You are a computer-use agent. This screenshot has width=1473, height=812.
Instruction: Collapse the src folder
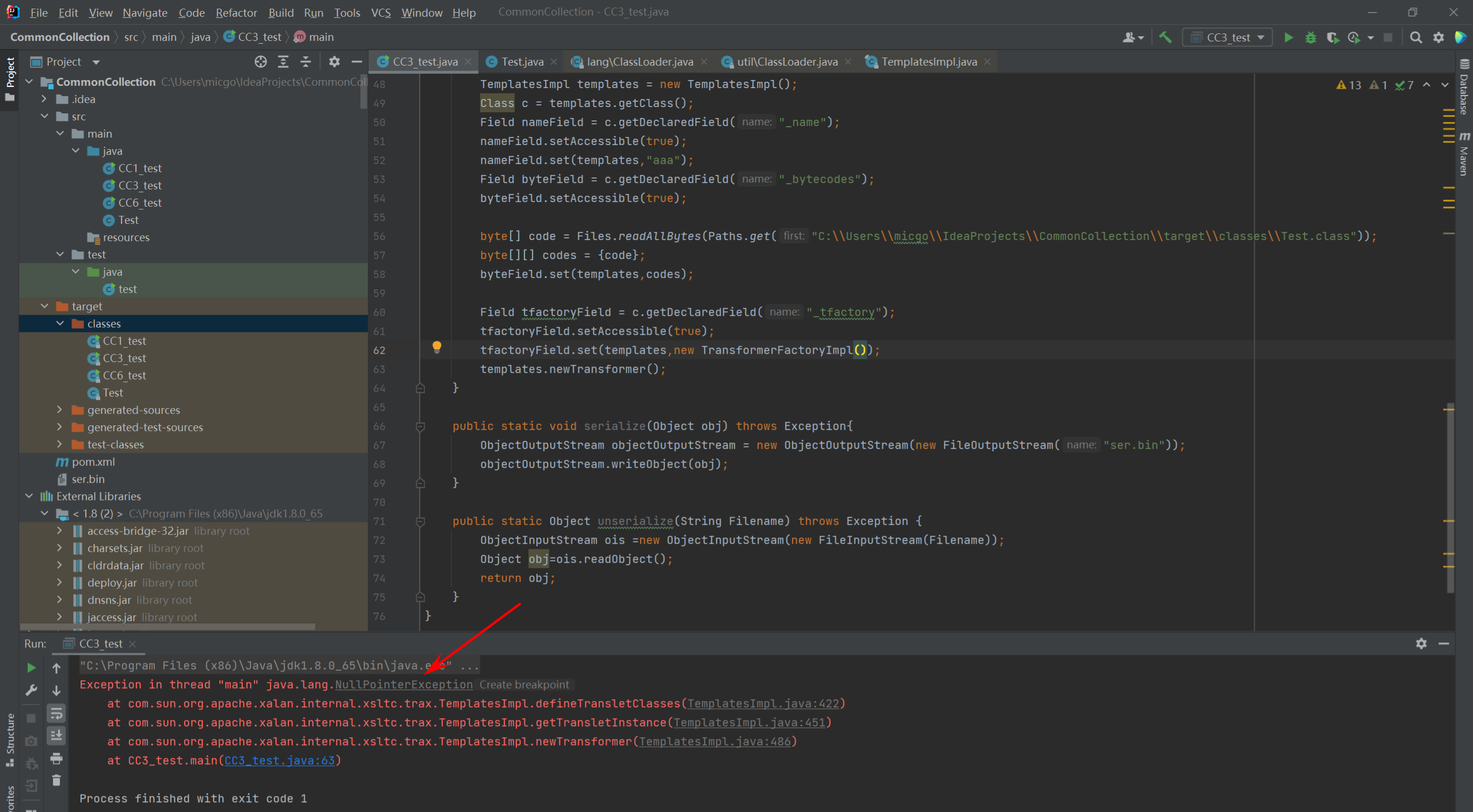pos(44,116)
